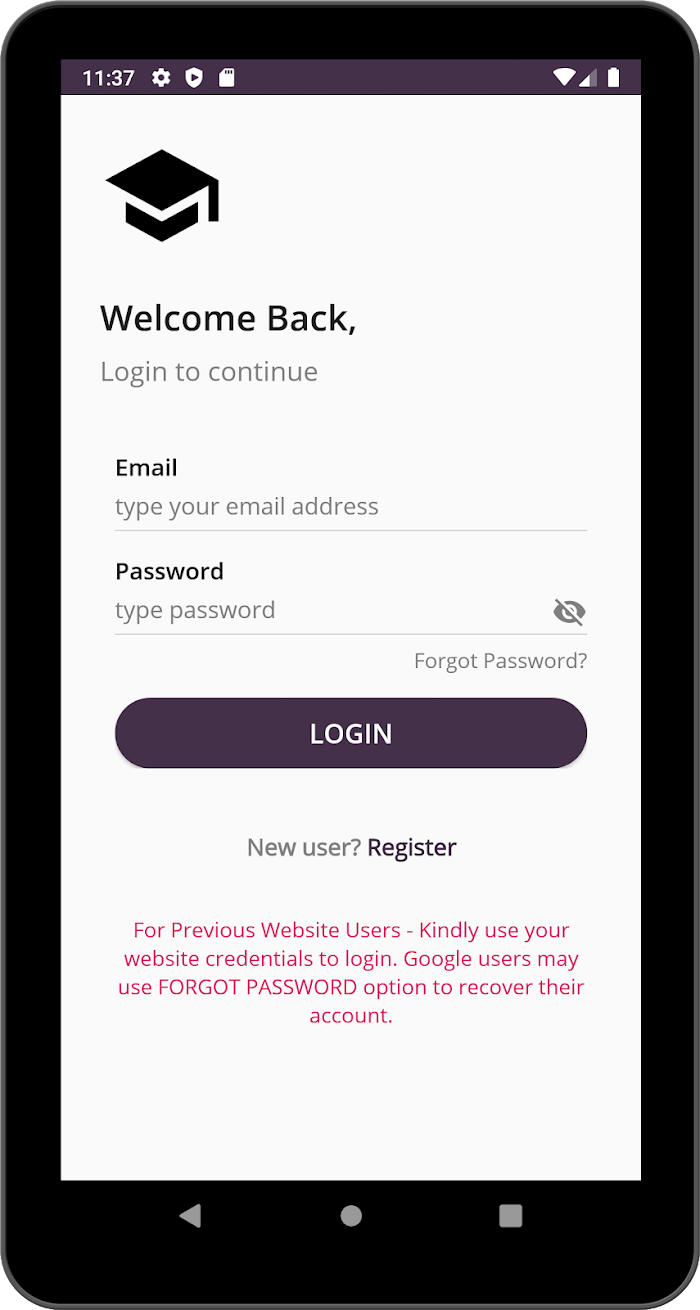This screenshot has width=700, height=1310.
Task: Tap the Android home circle button
Action: pyautogui.click(x=351, y=1215)
